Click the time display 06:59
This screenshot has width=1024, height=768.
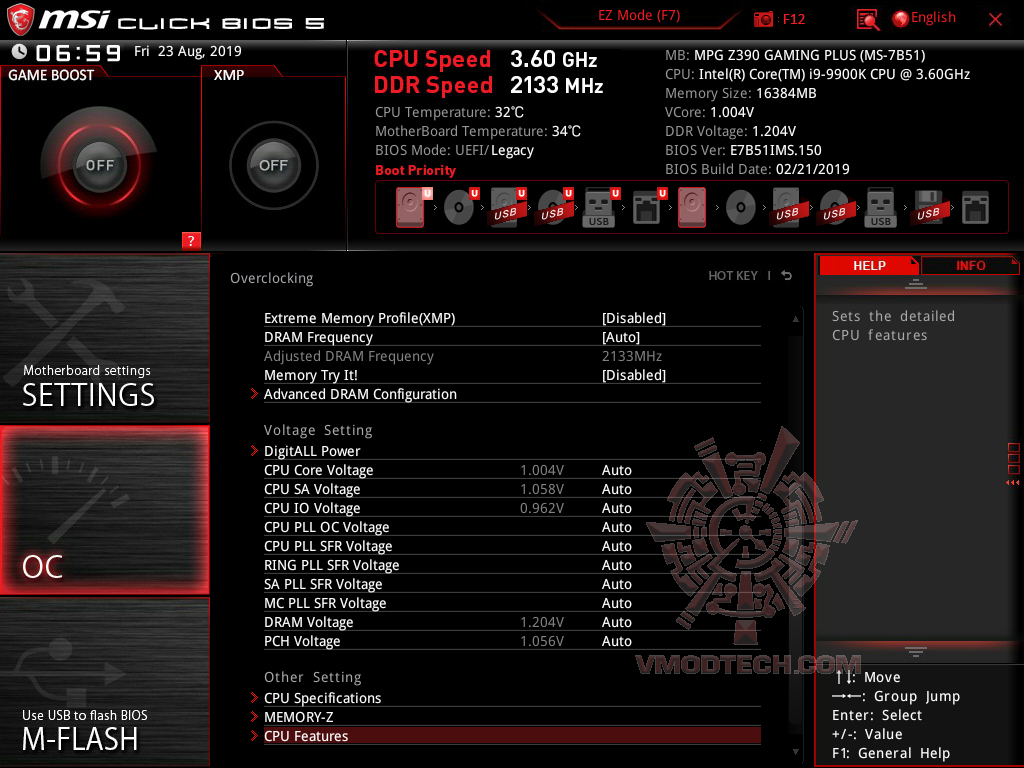click(x=78, y=52)
